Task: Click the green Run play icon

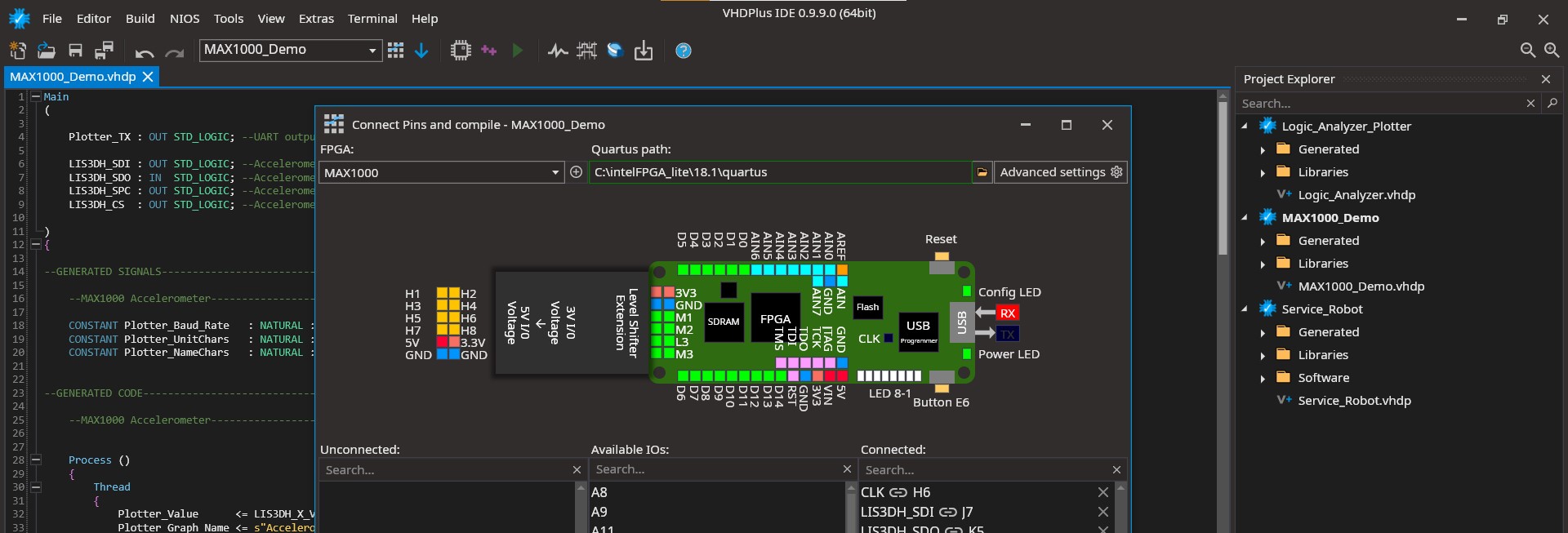Action: point(517,51)
